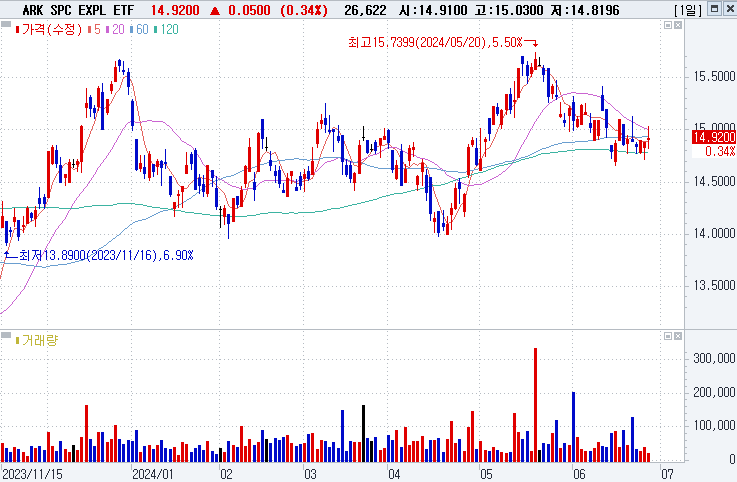Viewport: 737px width, 482px height.
Task: Click the grey handle icon atop the price panel
Action: [x=6, y=24]
